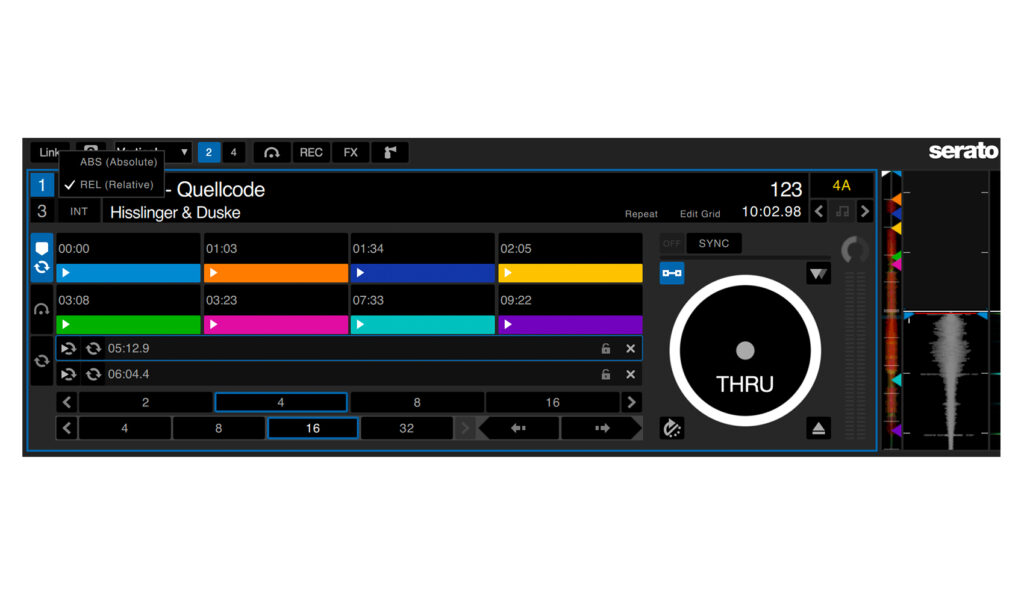Lock the 06:04.4 saved loop
This screenshot has width=1024, height=602.
point(605,374)
